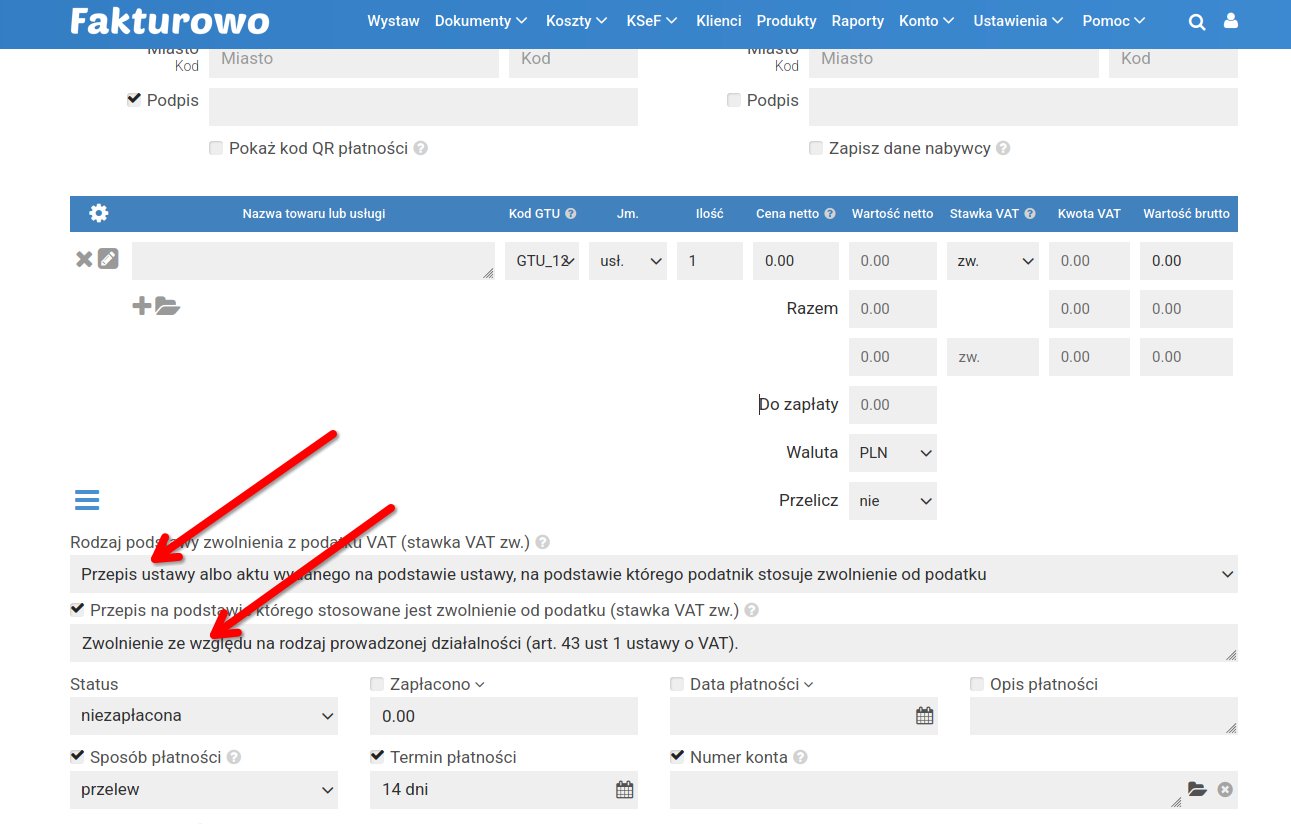This screenshot has height=824, width=1291.
Task: Add a new item row with plus icon
Action: tap(142, 306)
